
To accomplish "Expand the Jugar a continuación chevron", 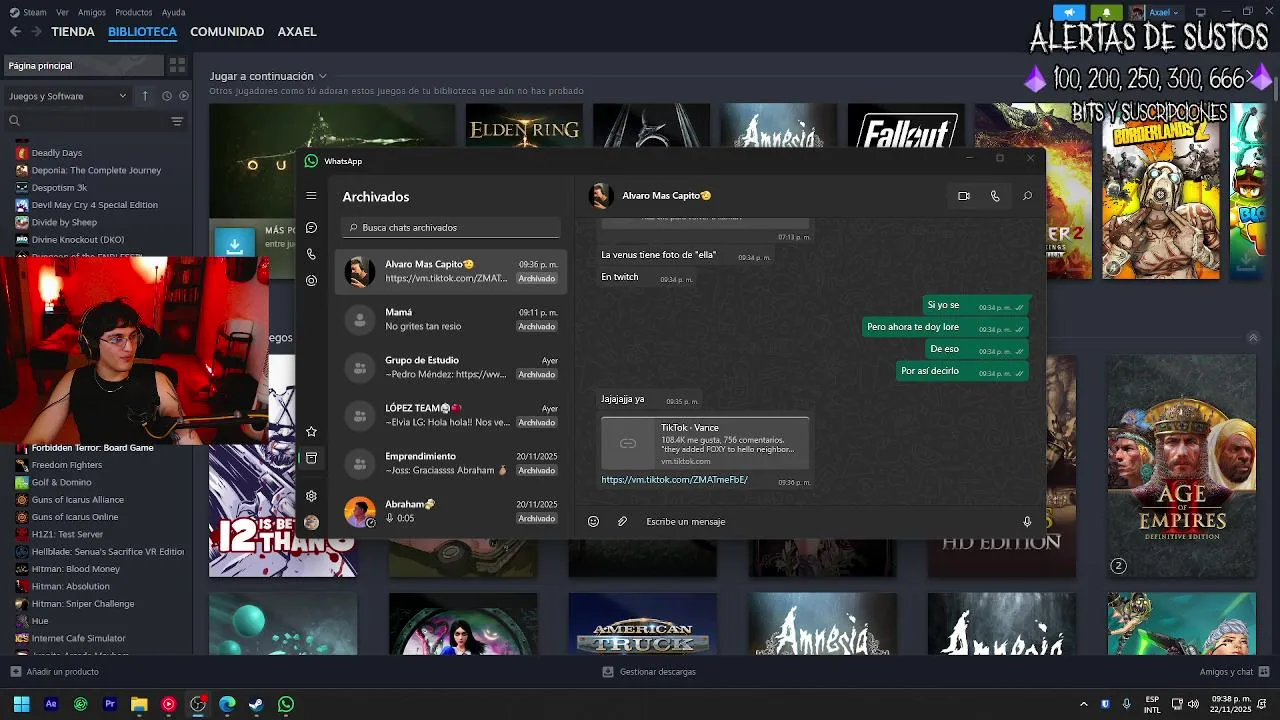I will [323, 76].
